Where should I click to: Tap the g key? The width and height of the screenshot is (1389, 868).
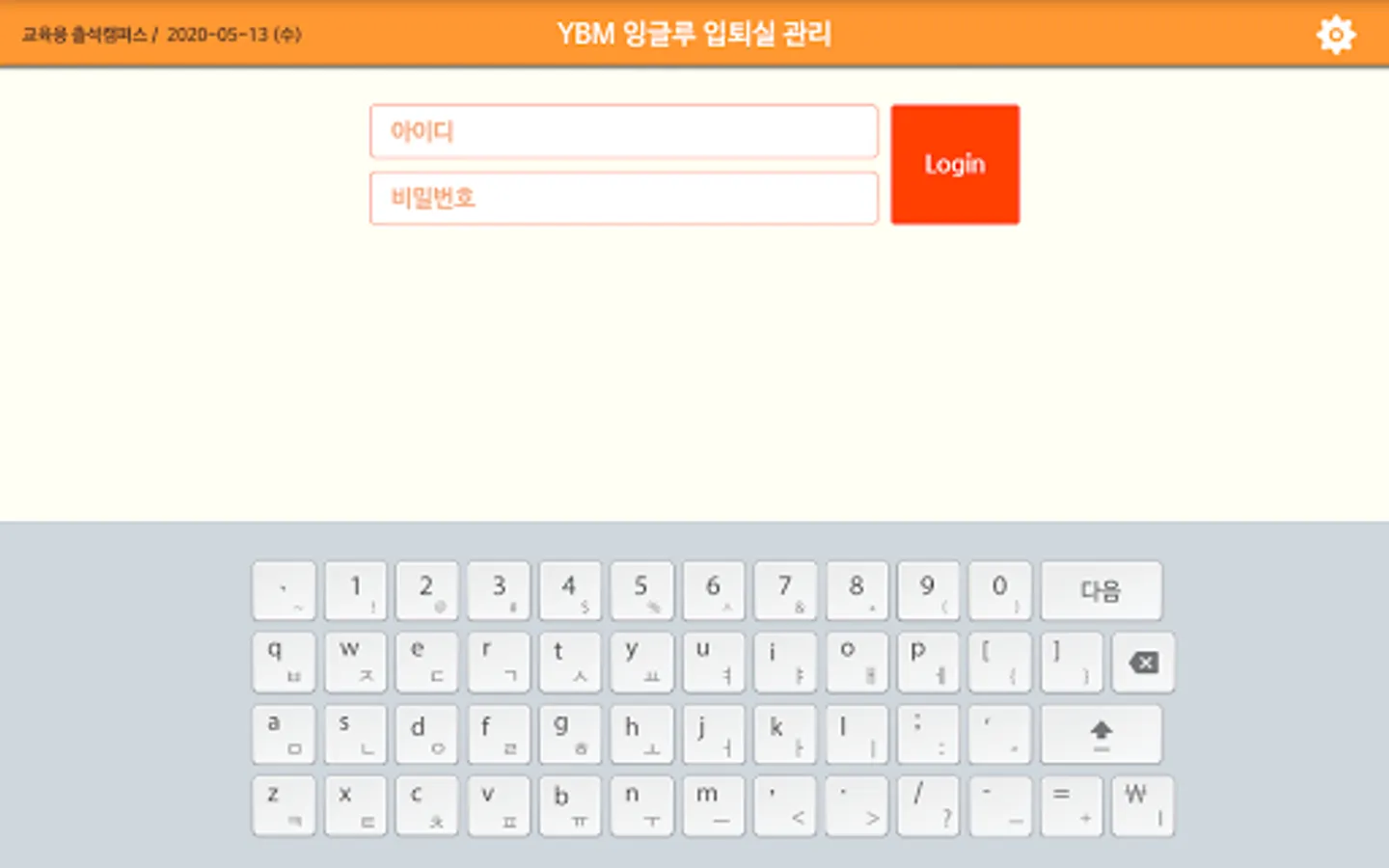570,735
